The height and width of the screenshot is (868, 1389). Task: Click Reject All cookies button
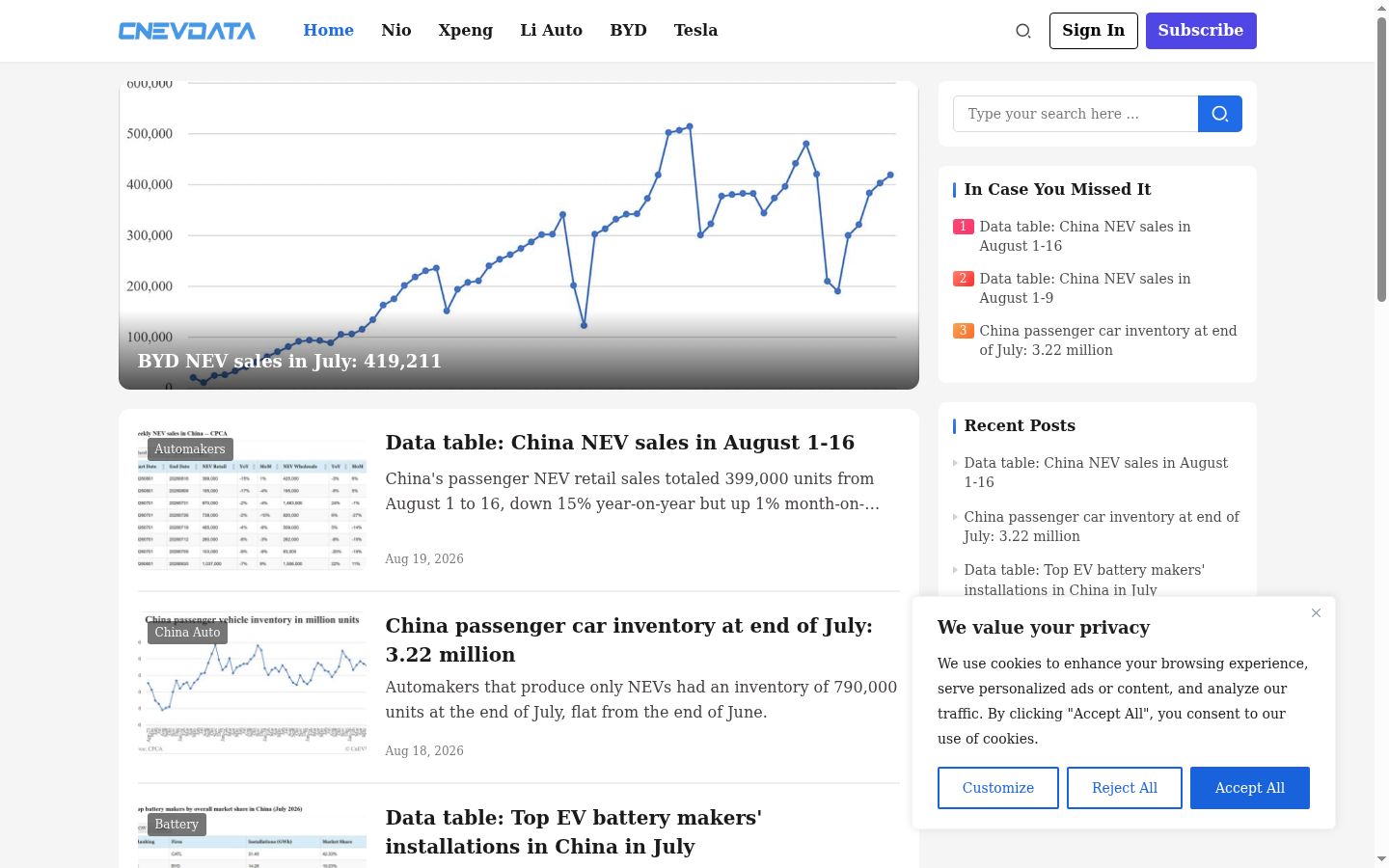[x=1125, y=788]
